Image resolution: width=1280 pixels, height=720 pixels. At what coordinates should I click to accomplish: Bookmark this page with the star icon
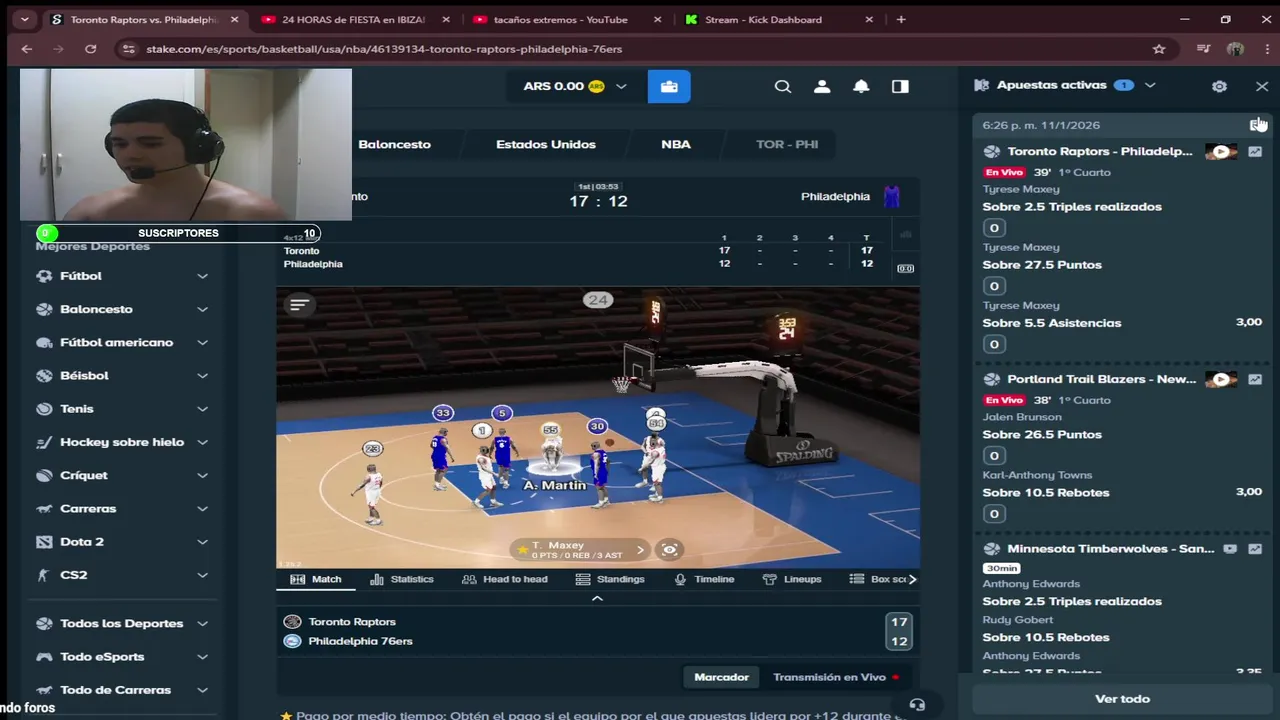(x=1159, y=49)
